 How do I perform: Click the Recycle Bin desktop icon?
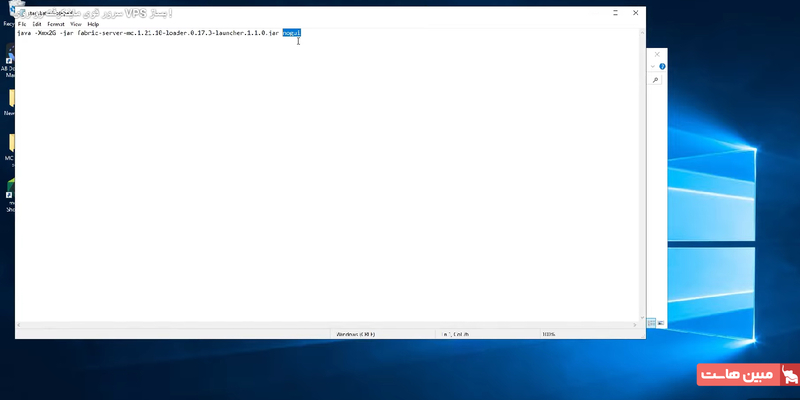tap(8, 12)
